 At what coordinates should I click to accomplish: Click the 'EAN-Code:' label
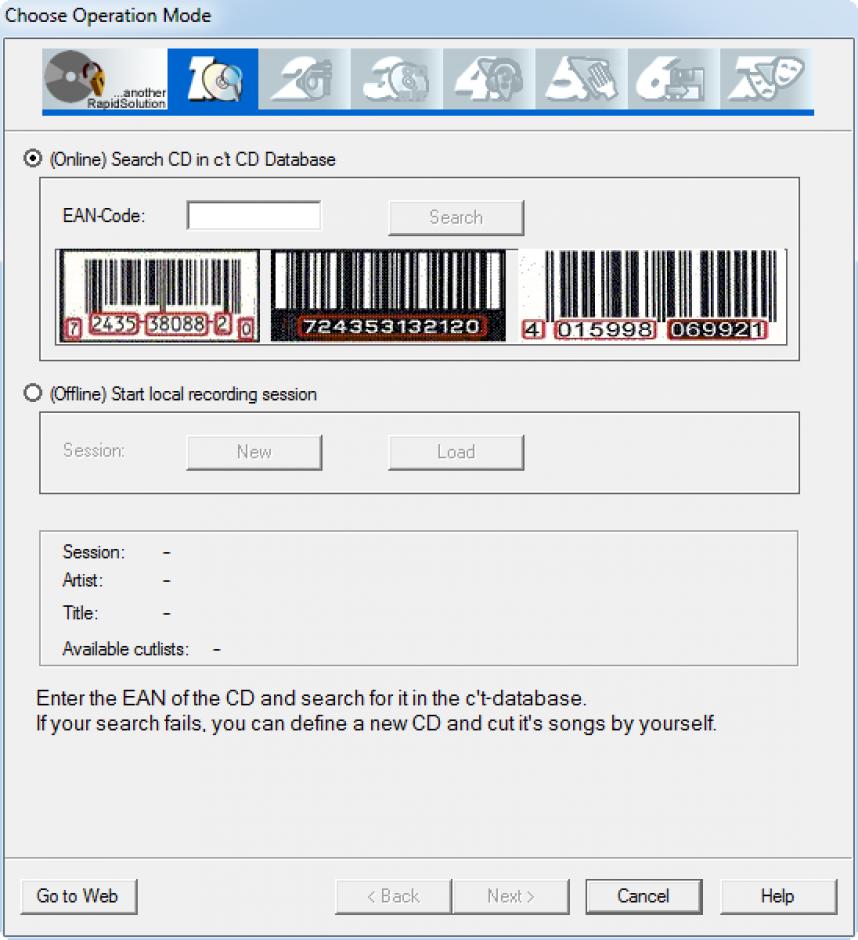pyautogui.click(x=104, y=215)
